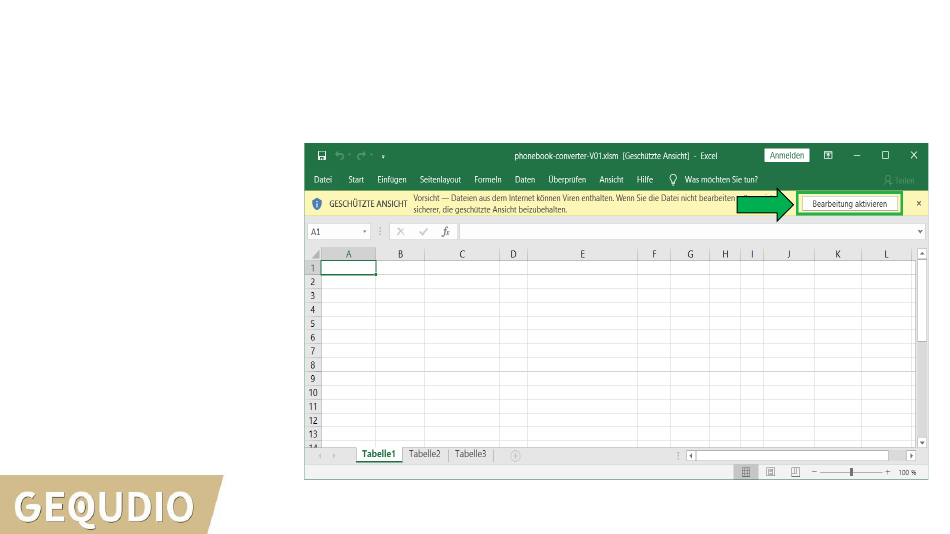Click horizontal scrollbar right arrow
950x534 pixels.
(x=911, y=455)
